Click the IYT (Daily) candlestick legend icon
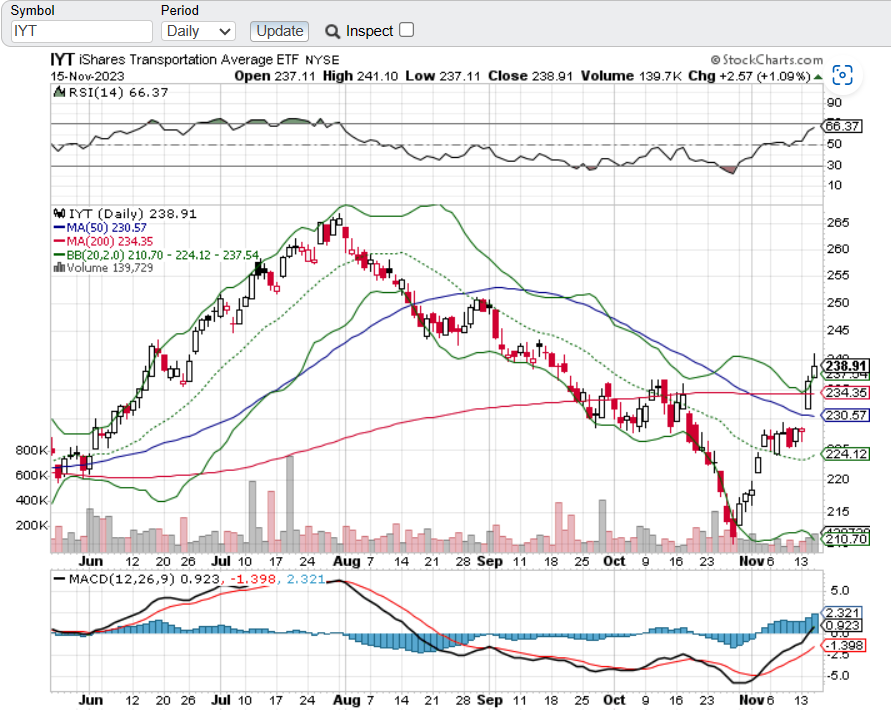The width and height of the screenshot is (891, 717). [58, 213]
